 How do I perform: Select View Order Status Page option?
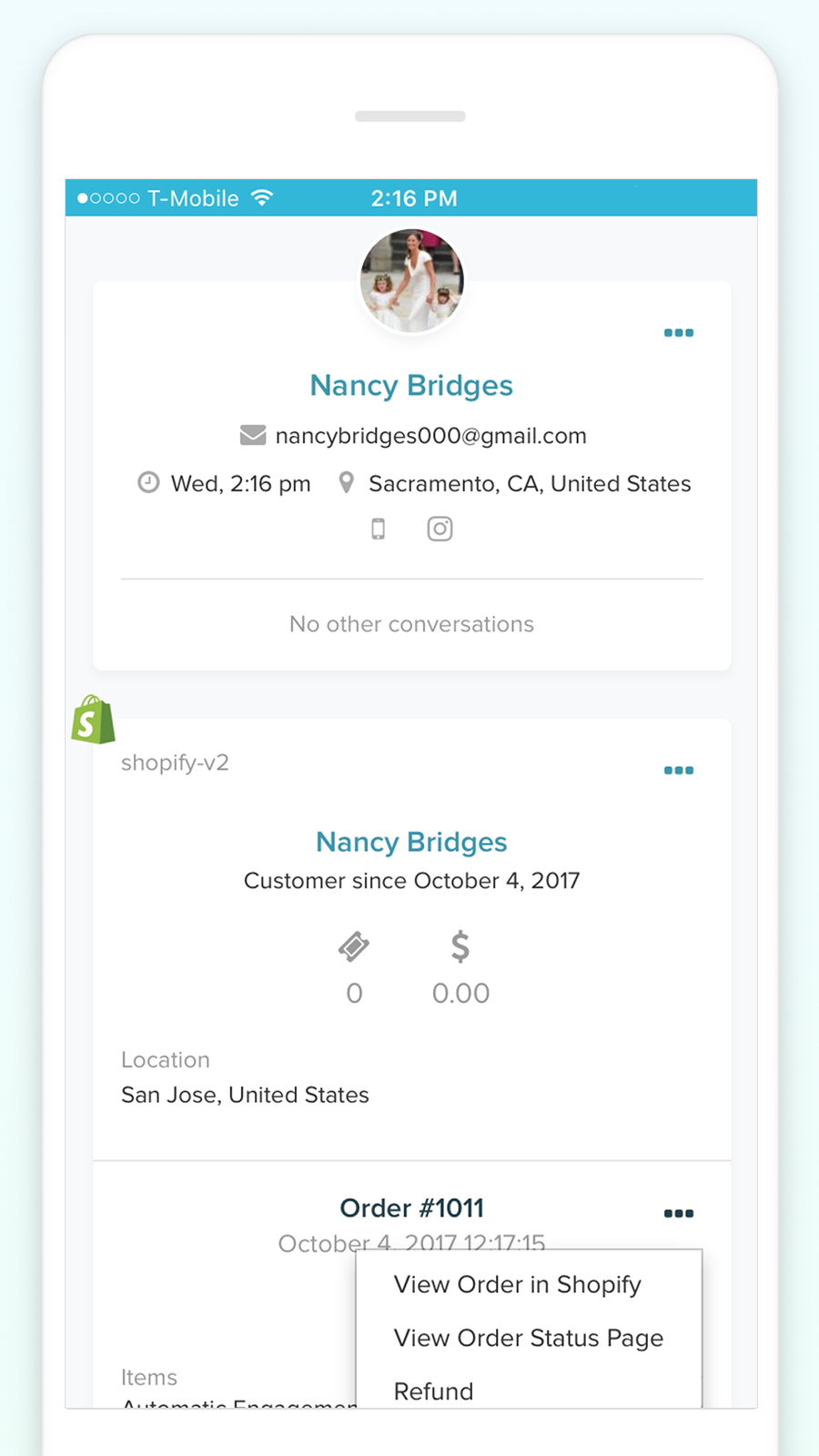528,1338
